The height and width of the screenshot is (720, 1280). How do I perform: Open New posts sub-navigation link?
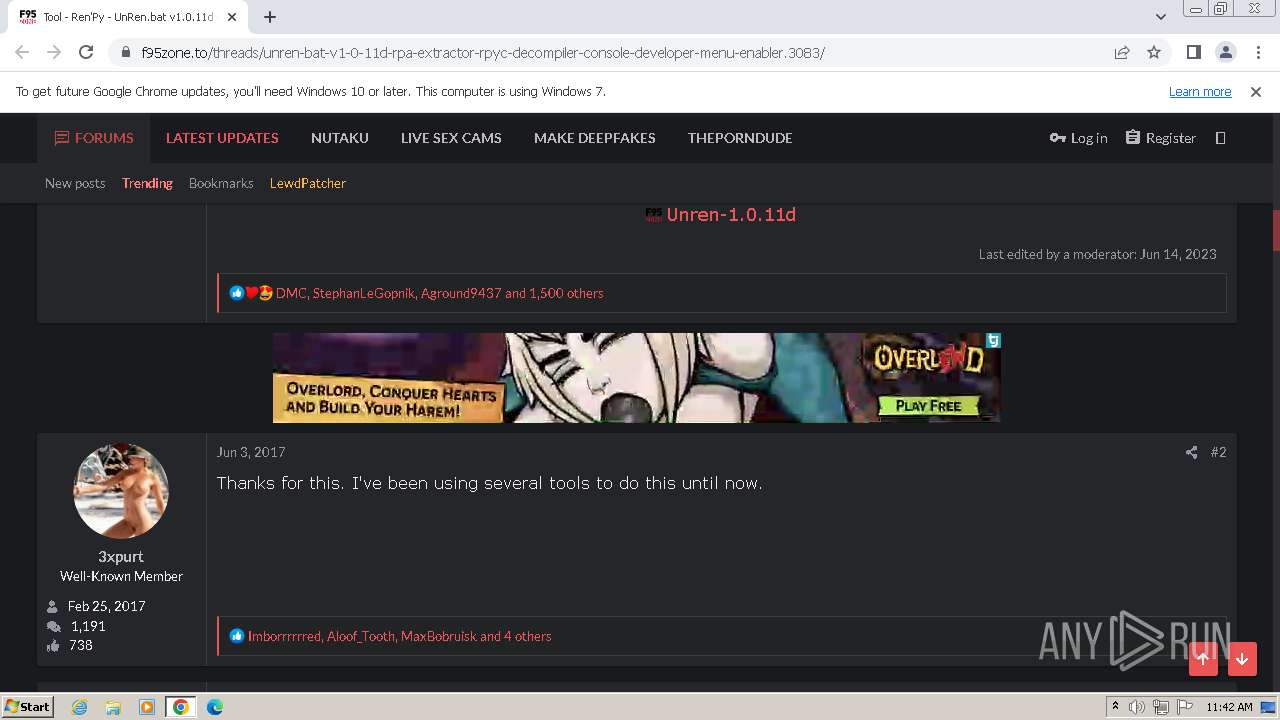coord(75,183)
